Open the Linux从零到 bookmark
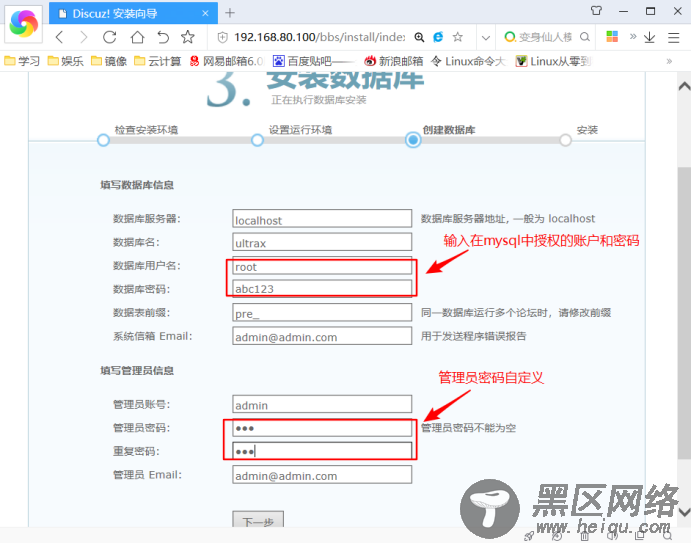692x544 pixels. 553,61
